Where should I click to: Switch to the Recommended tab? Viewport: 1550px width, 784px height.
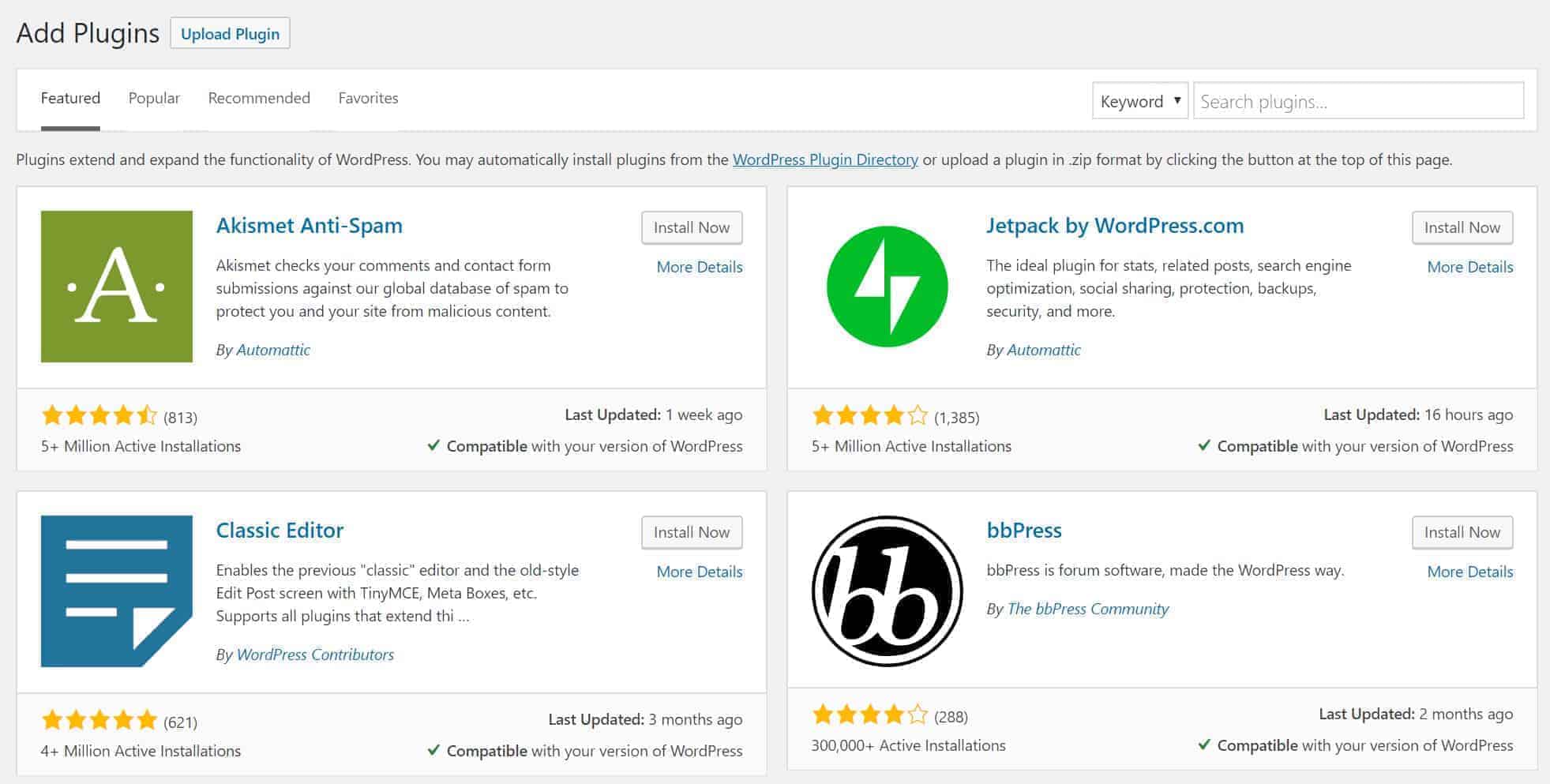click(x=259, y=98)
